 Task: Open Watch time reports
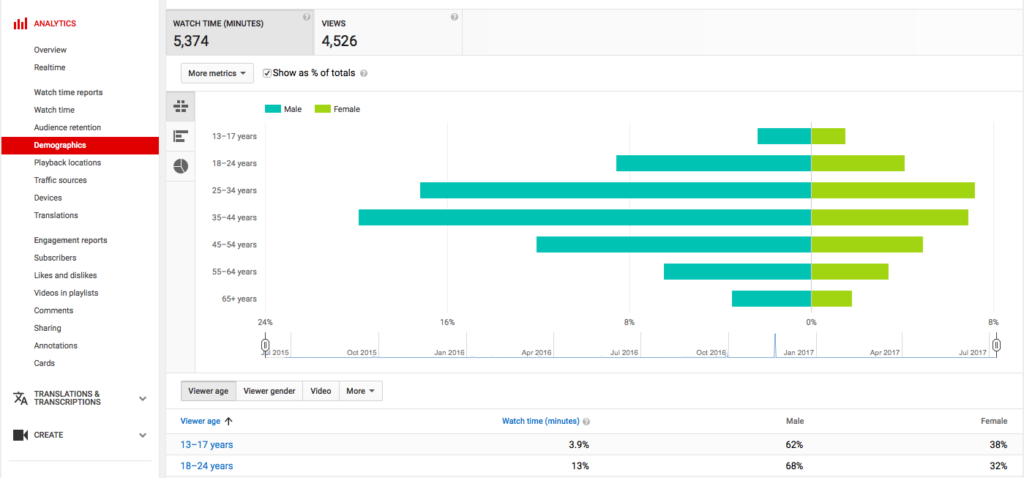click(69, 93)
